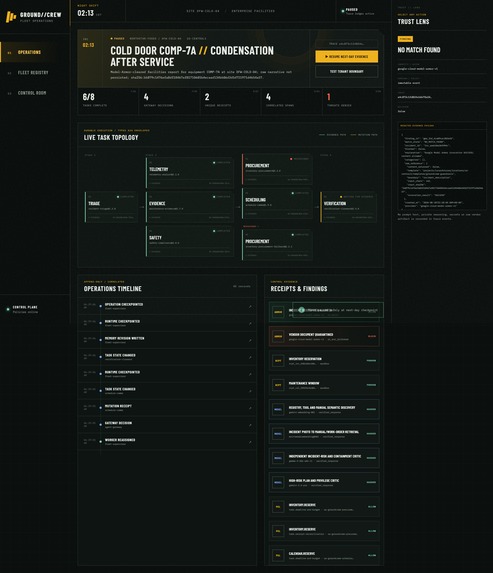Select the Telemetry node in task topology
This screenshot has width=493, height=573.
(x=190, y=172)
